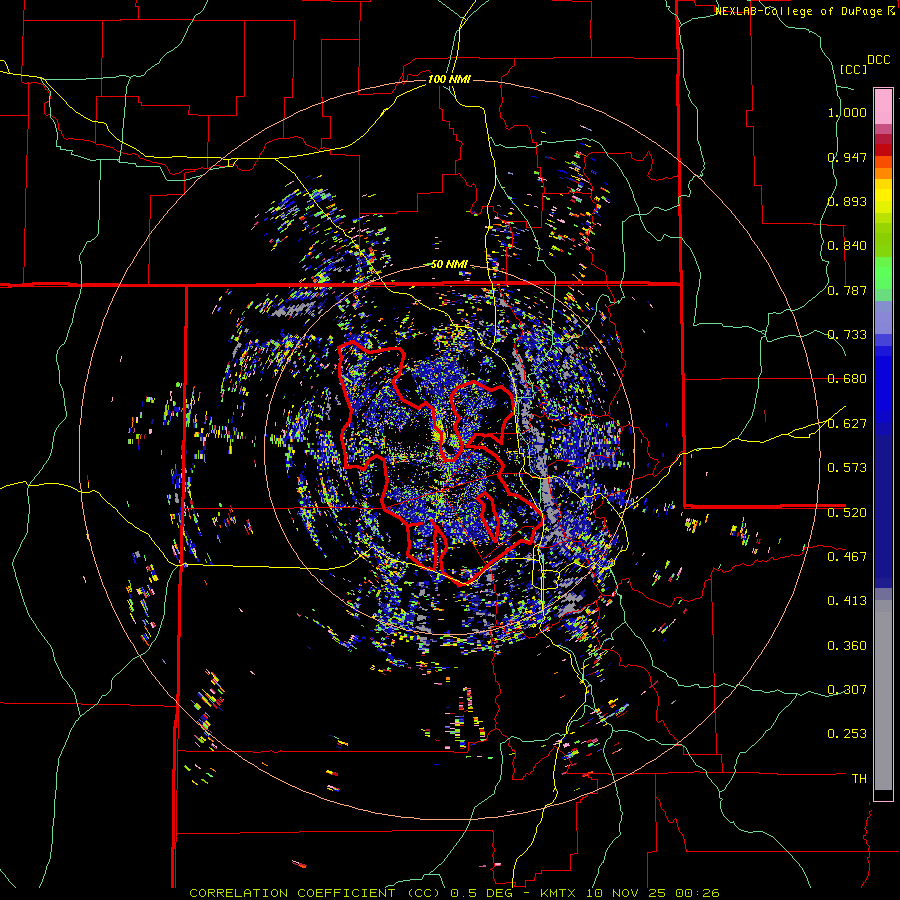Viewport: 900px width, 900px height.
Task: Click the 0.573 legend value
Action: coord(847,468)
